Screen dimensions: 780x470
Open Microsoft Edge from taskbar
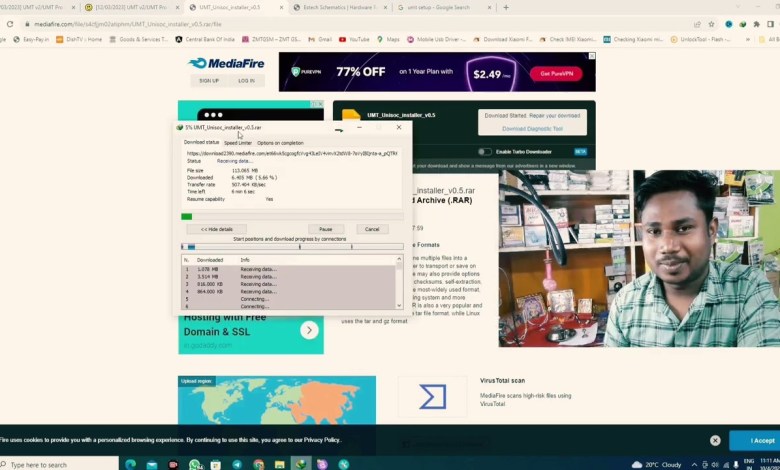[130, 464]
